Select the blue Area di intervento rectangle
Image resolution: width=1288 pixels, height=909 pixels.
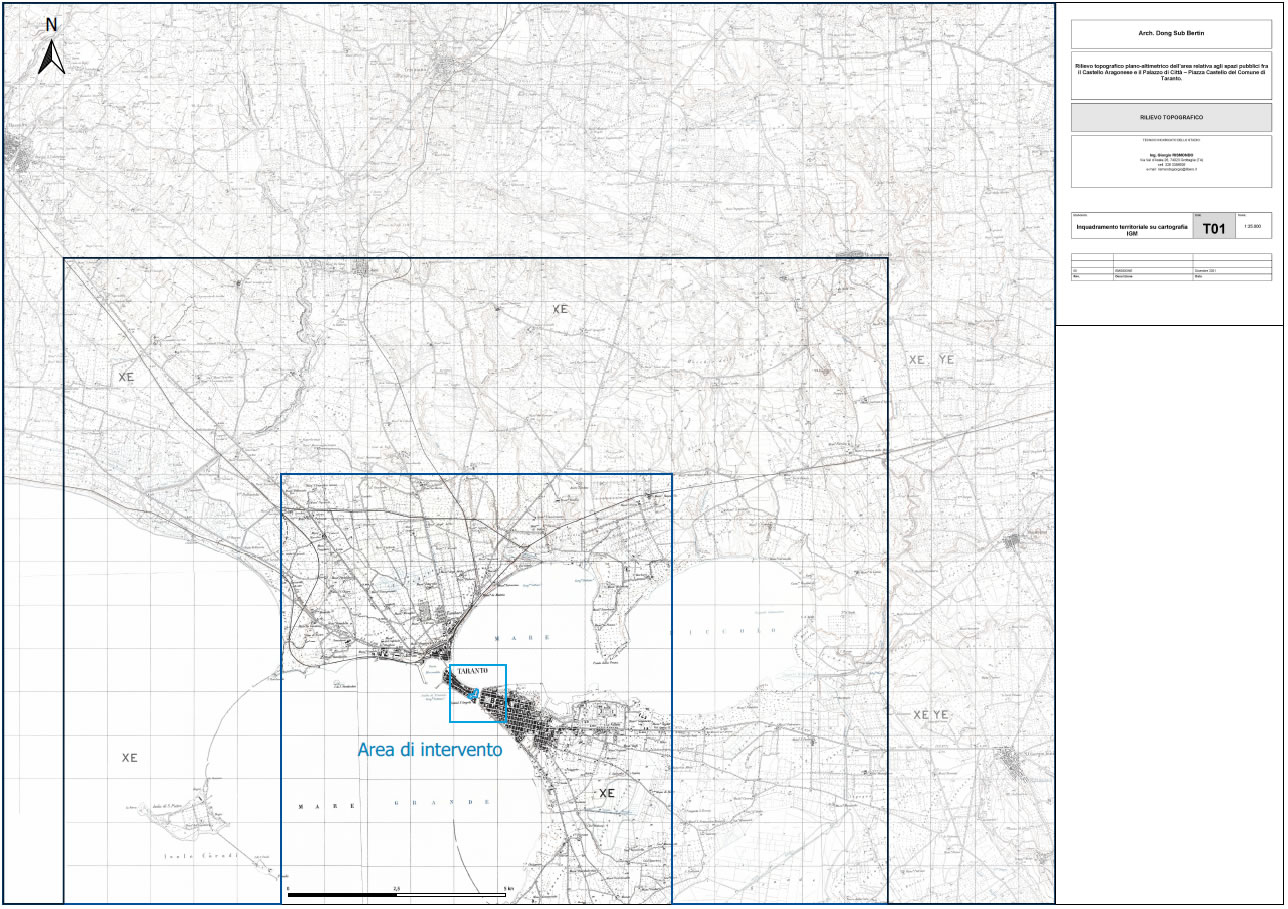[x=478, y=692]
